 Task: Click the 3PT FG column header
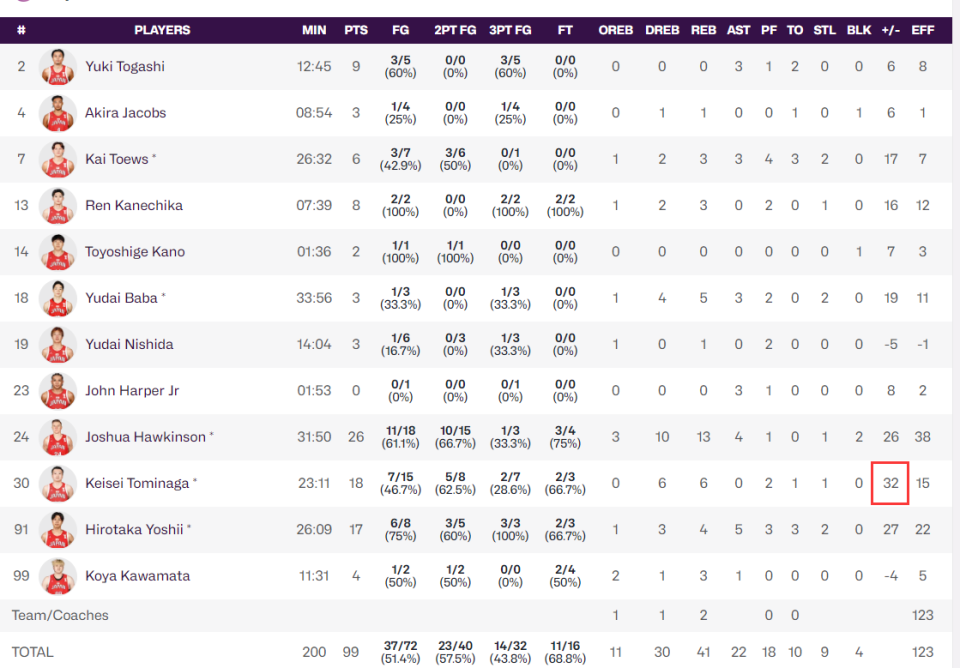point(510,30)
